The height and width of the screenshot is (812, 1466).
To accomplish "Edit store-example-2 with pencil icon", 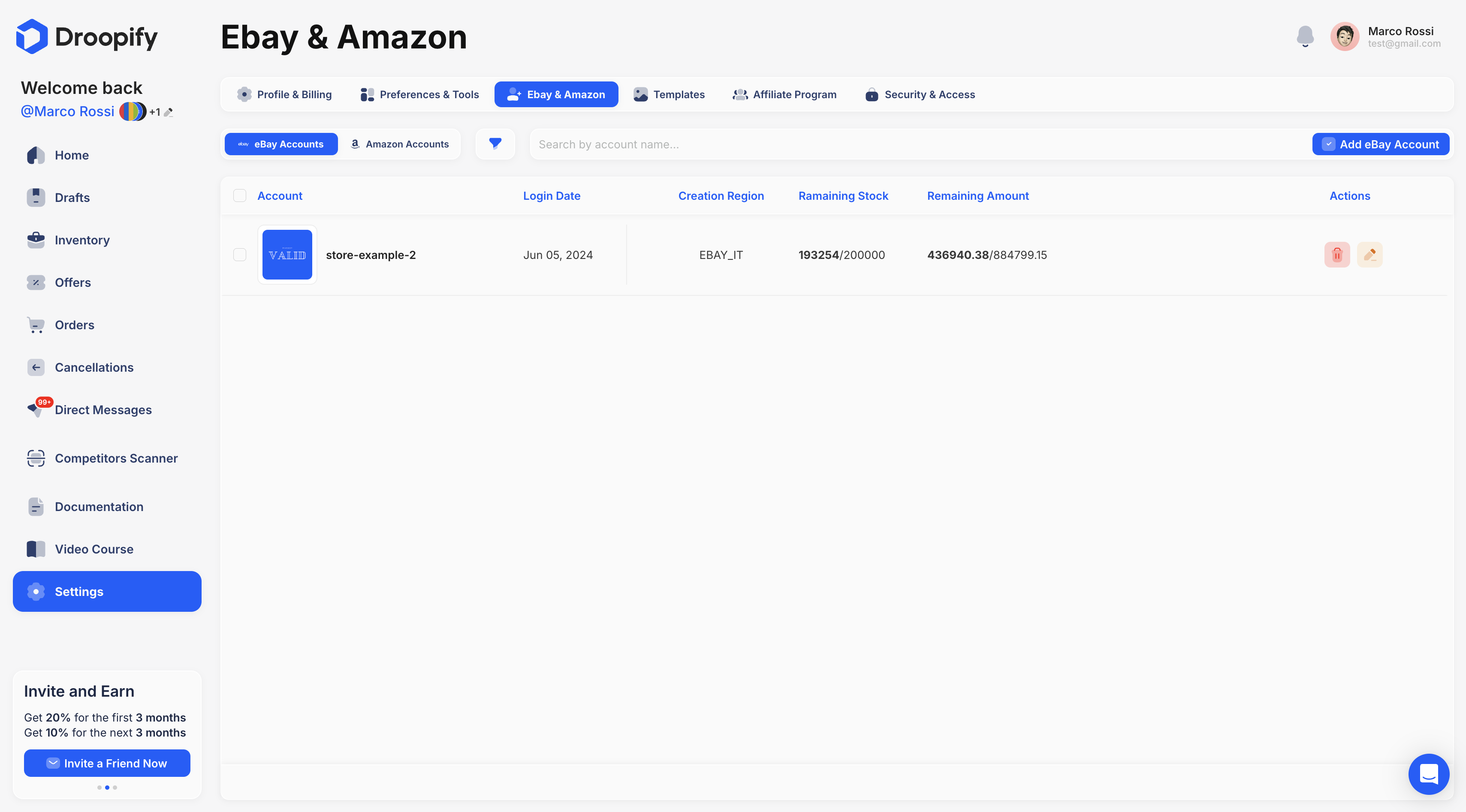I will (1370, 255).
